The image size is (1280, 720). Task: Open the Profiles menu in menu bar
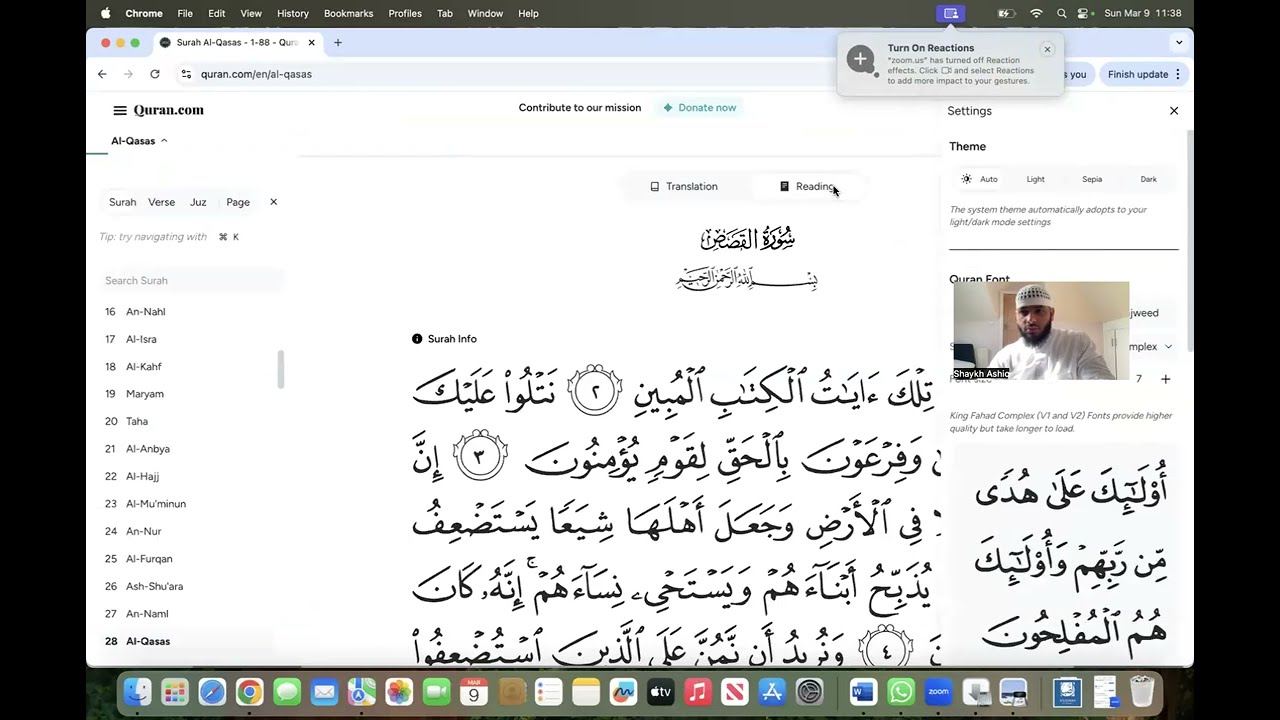(405, 13)
